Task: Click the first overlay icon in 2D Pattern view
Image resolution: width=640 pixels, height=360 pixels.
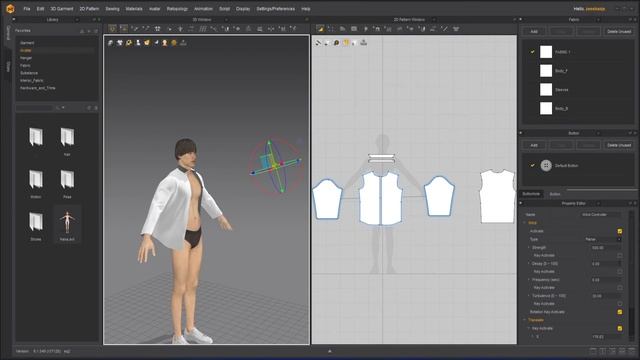Action: pyautogui.click(x=318, y=42)
